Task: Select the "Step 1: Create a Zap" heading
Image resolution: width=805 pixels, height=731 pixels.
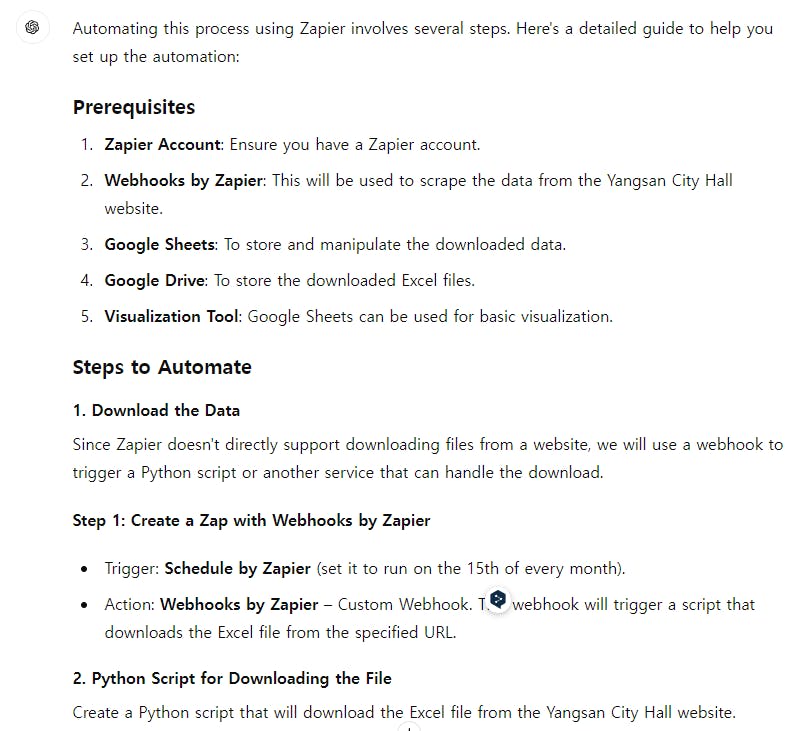Action: [252, 521]
